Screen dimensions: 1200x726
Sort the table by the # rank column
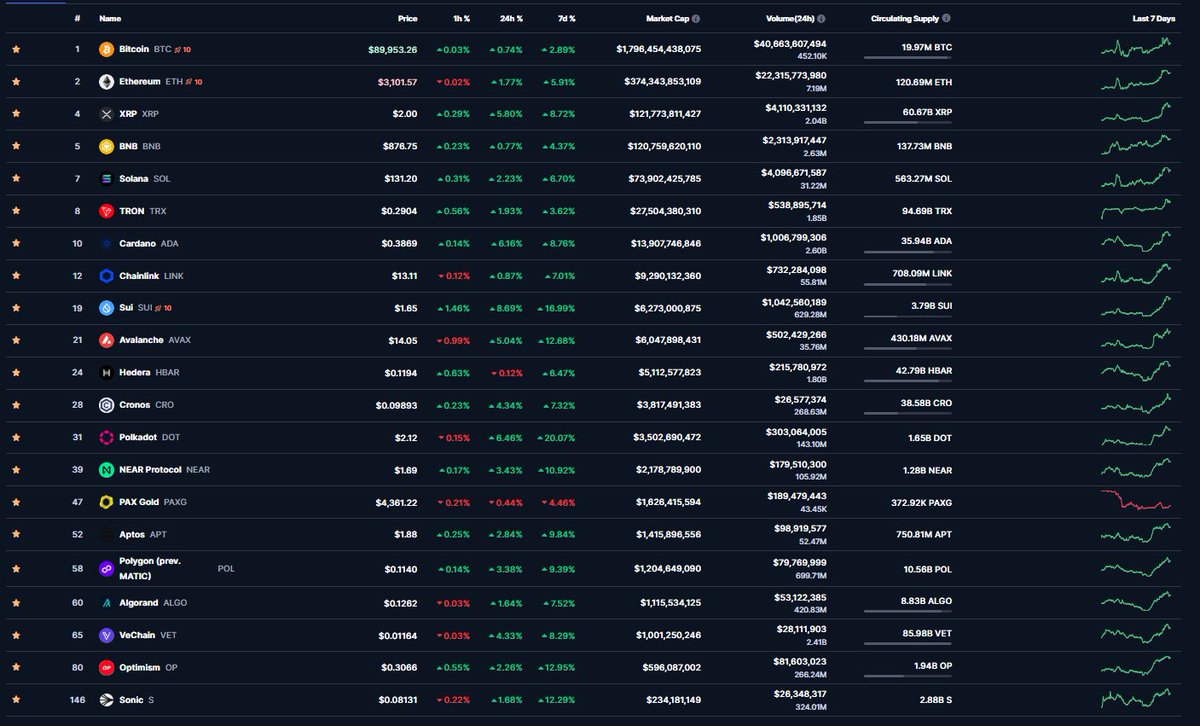(x=77, y=18)
